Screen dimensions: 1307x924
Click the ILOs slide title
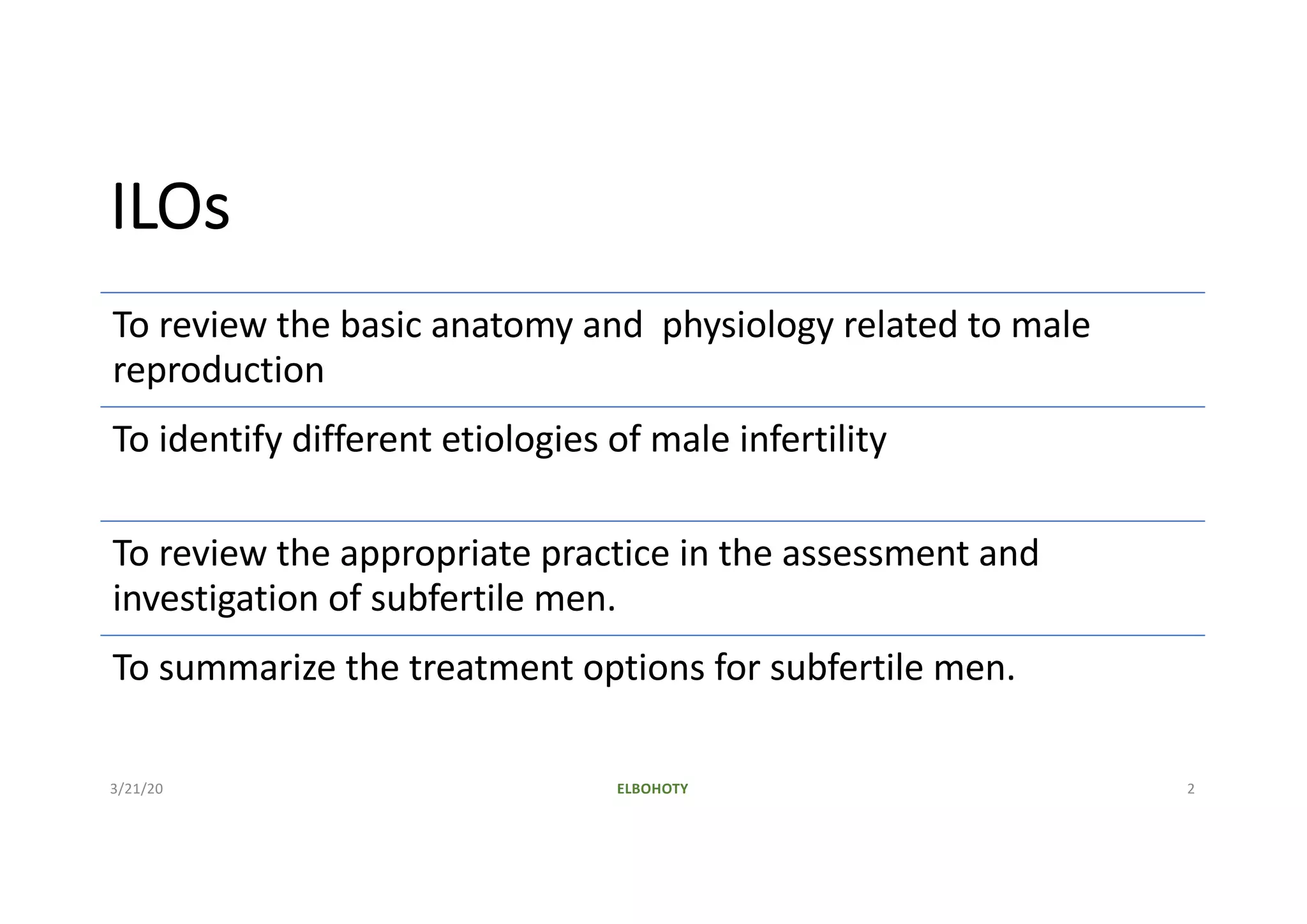click(170, 207)
